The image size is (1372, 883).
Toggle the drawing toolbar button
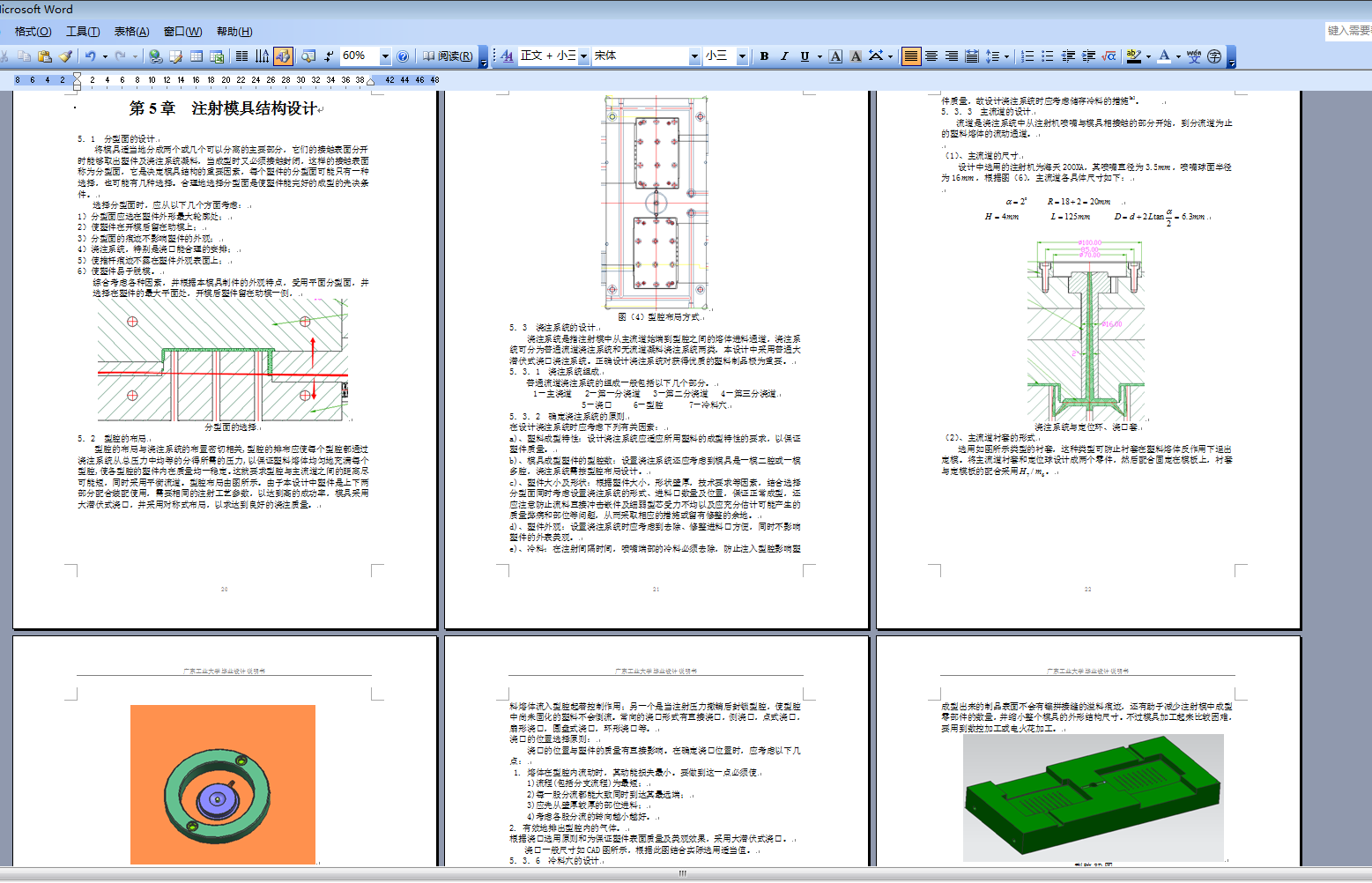283,56
